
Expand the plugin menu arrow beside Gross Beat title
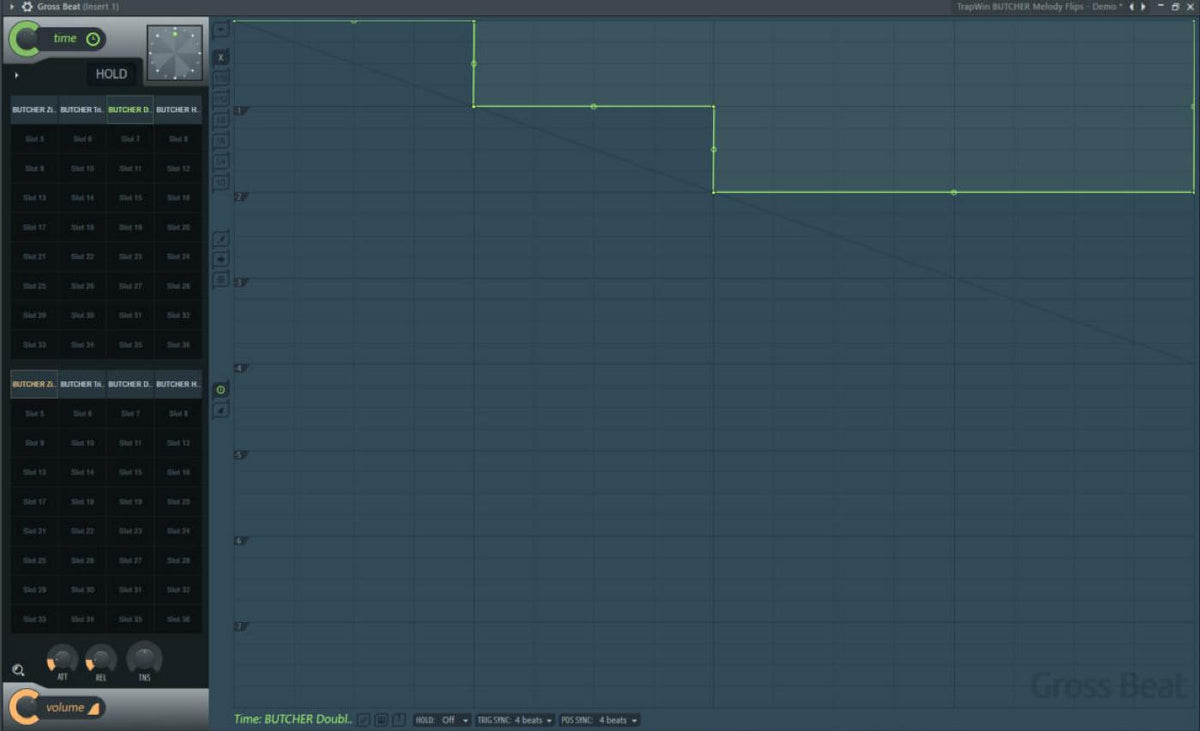11,7
